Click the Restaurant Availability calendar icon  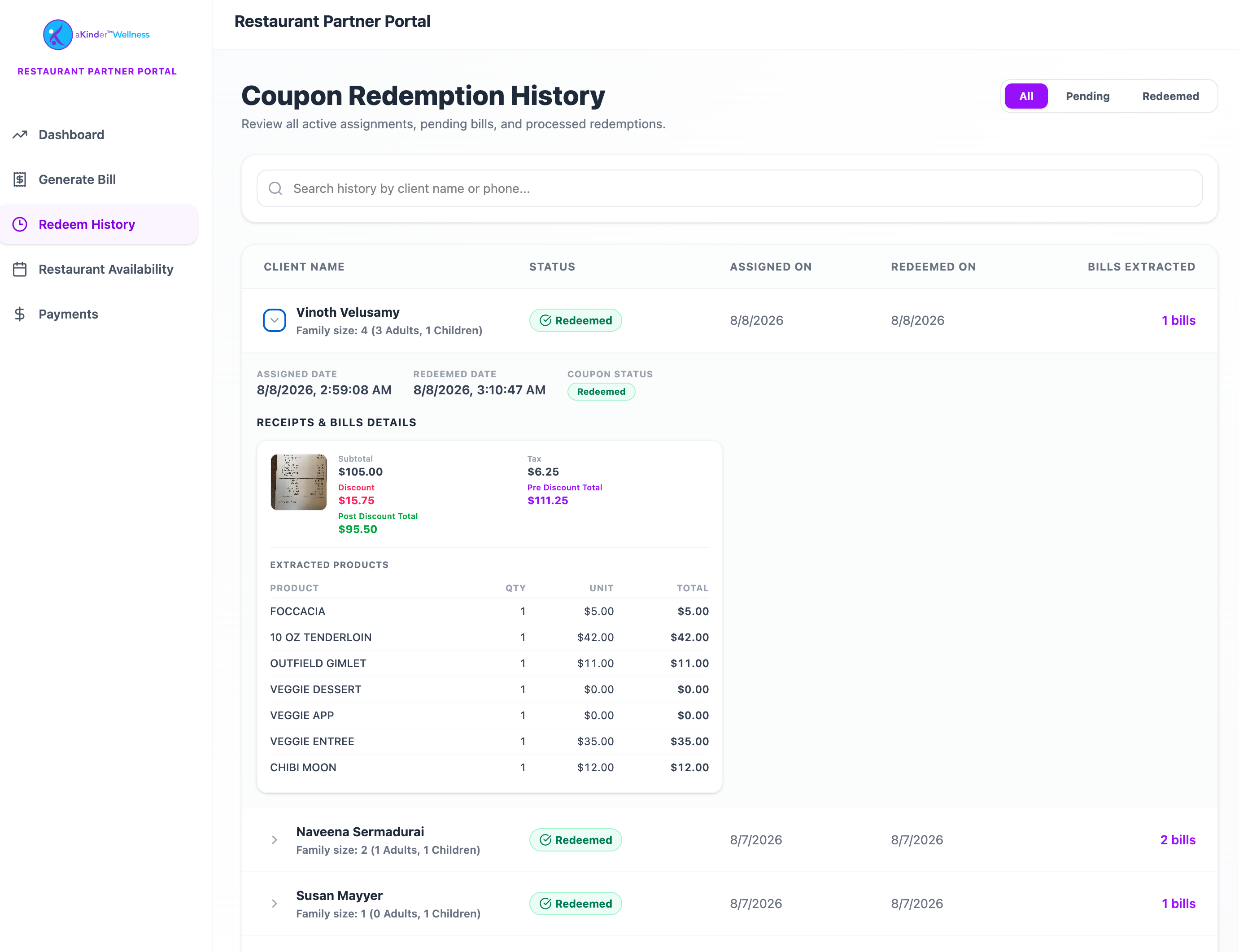(x=20, y=269)
